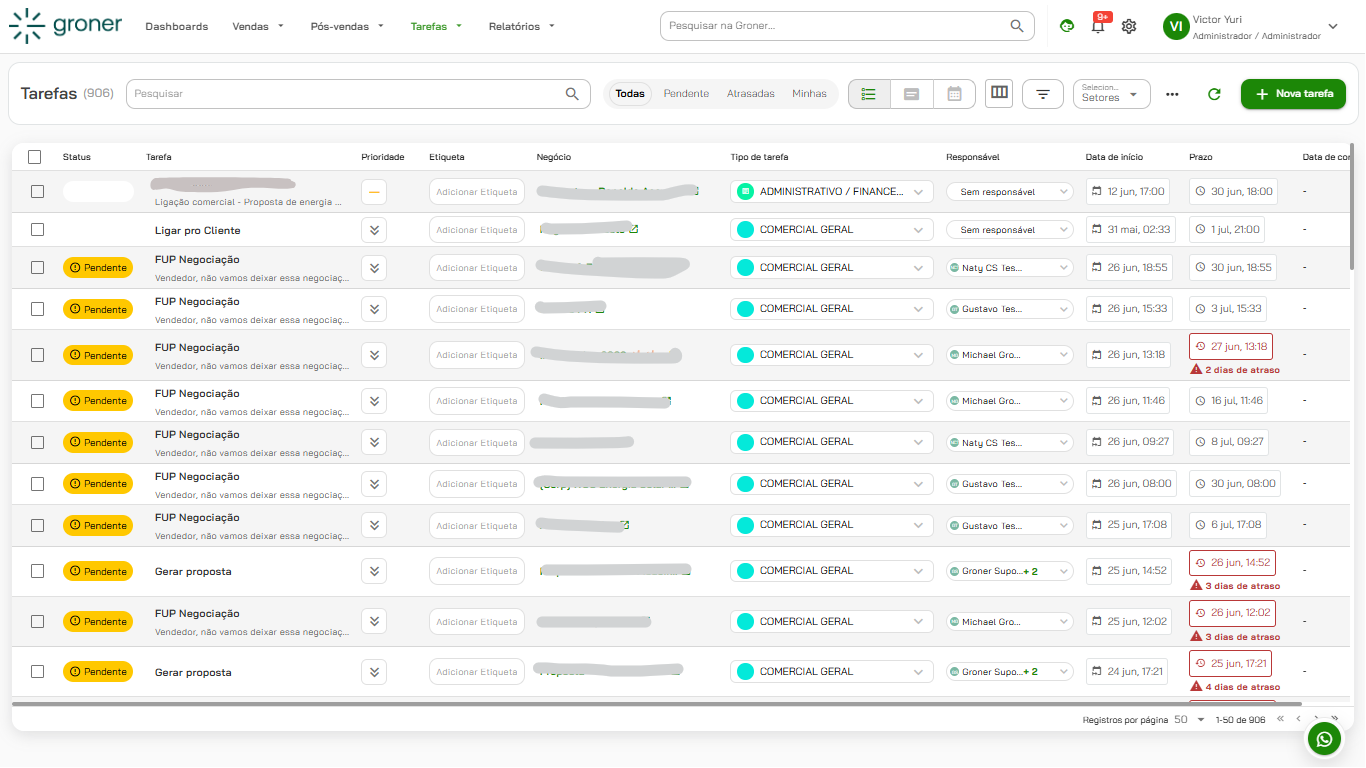Open Groner Supo... +2 dropdown, task starting 24 jun, 17:21
Viewport: 1366px width, 768px height.
coord(1010,672)
